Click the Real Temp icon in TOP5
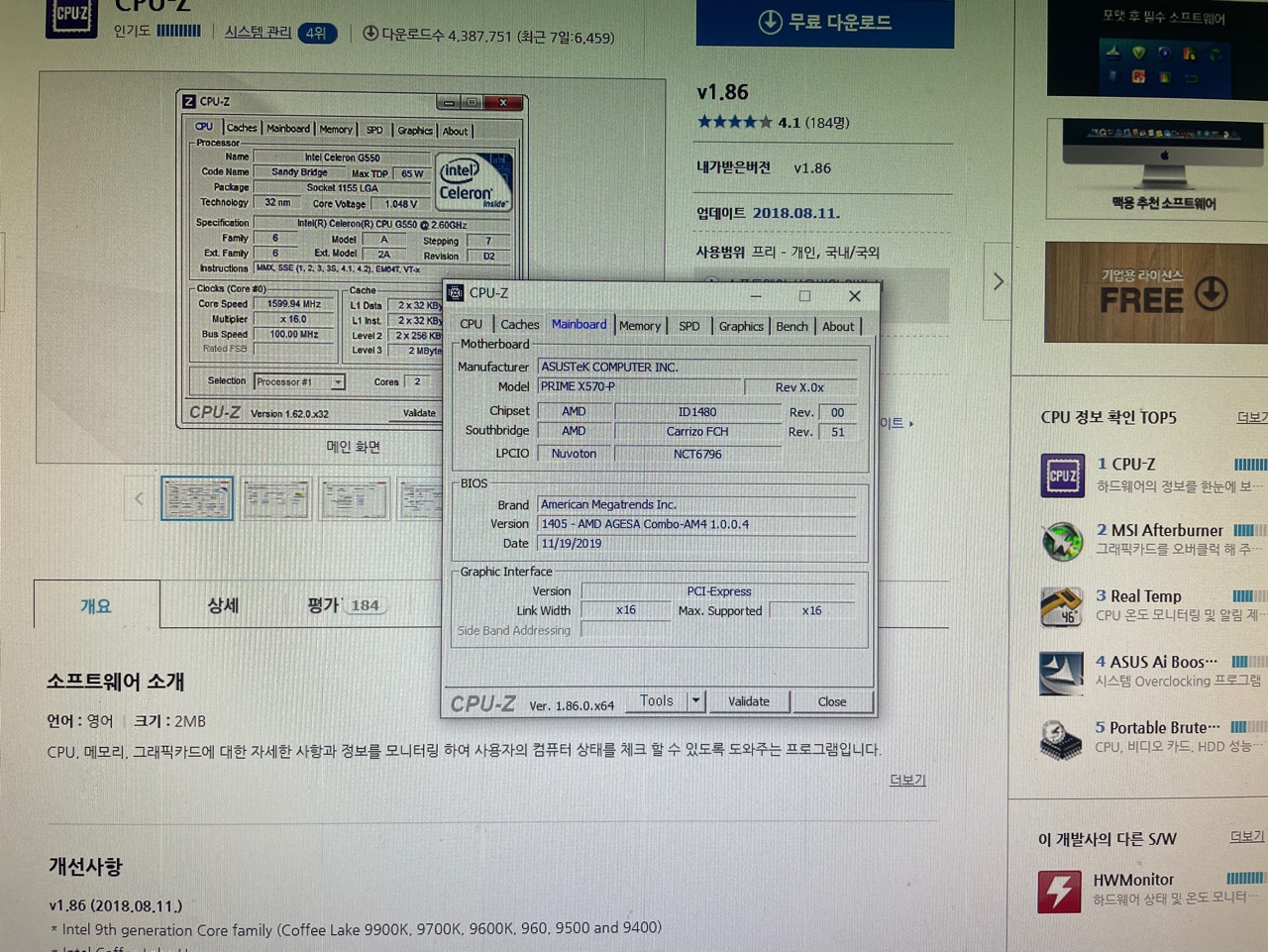Viewport: 1268px width, 952px height. [1061, 606]
